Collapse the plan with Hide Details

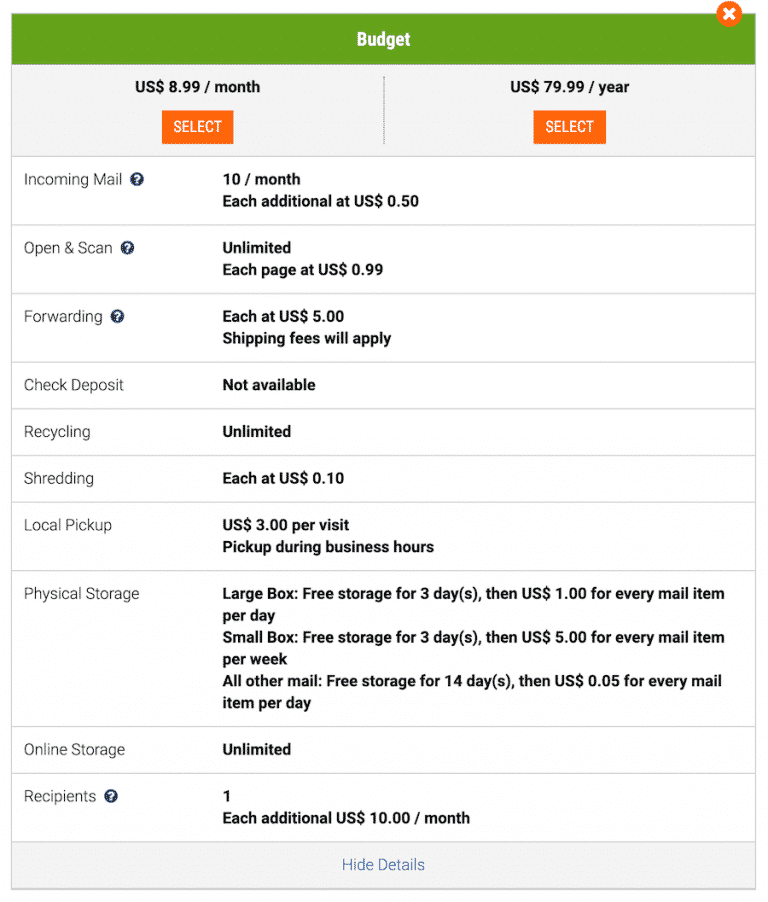[x=383, y=865]
